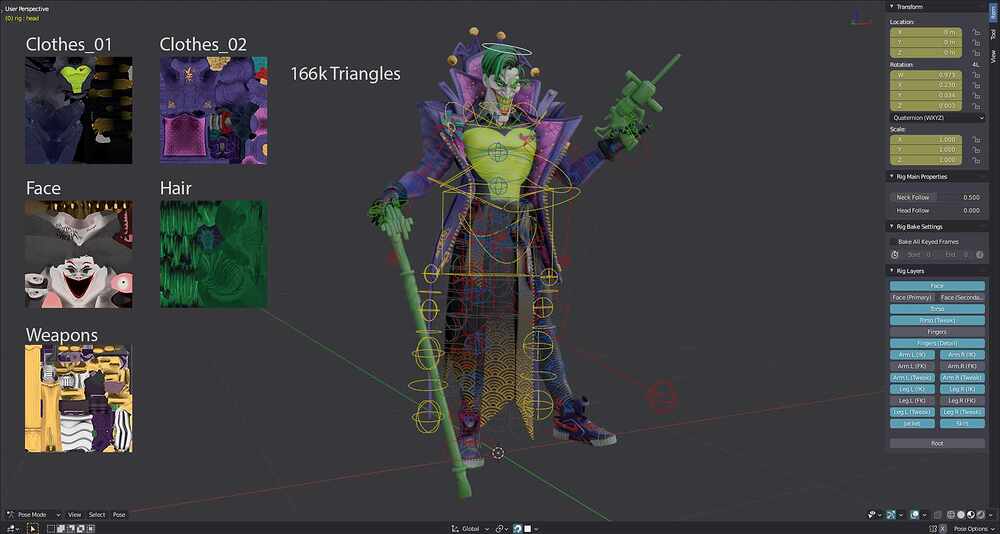Switch to the Tool sidebar tab
Viewport: 1000px width, 534px height.
pos(993,33)
